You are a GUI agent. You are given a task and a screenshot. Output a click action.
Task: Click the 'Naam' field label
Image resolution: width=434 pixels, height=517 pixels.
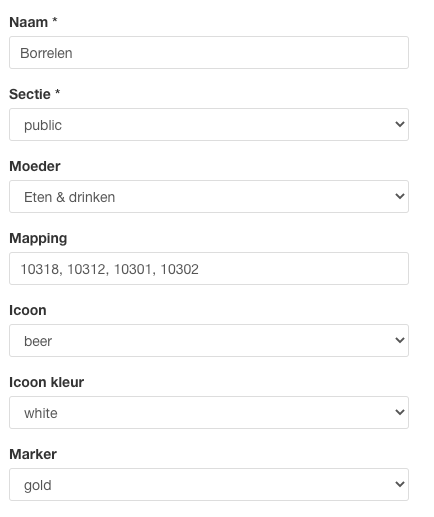coord(29,22)
